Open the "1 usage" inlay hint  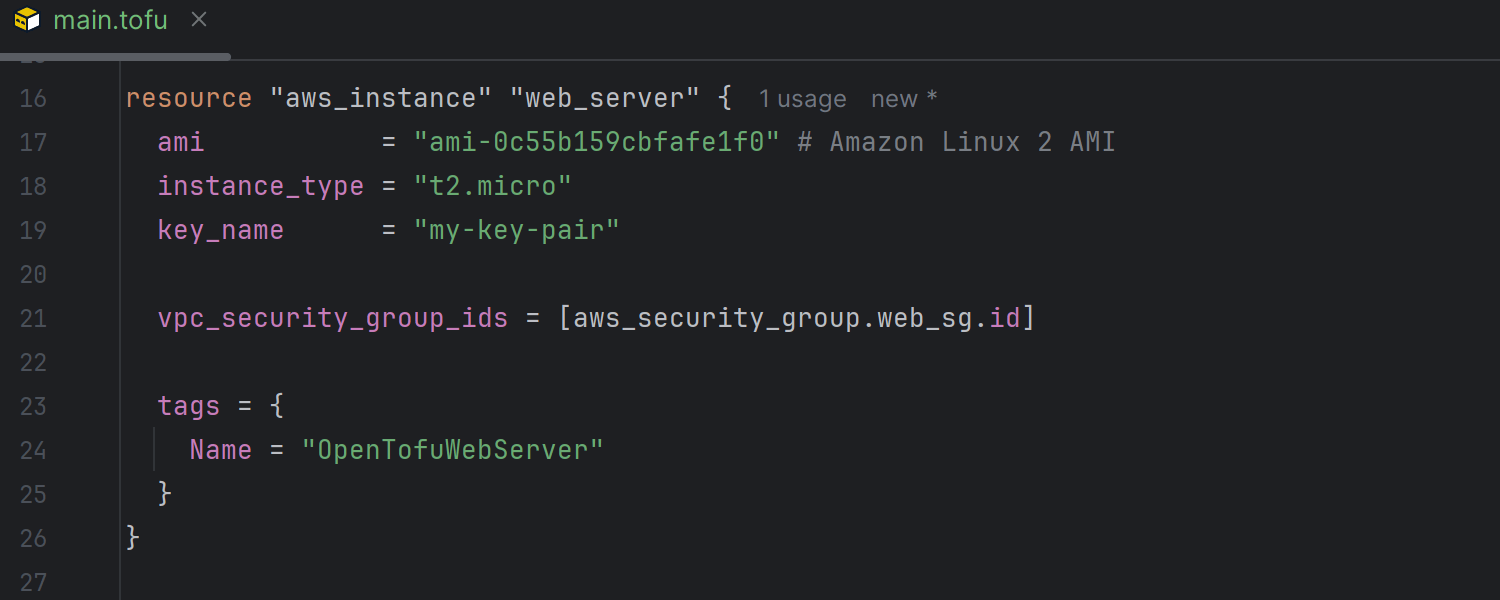[802, 99]
